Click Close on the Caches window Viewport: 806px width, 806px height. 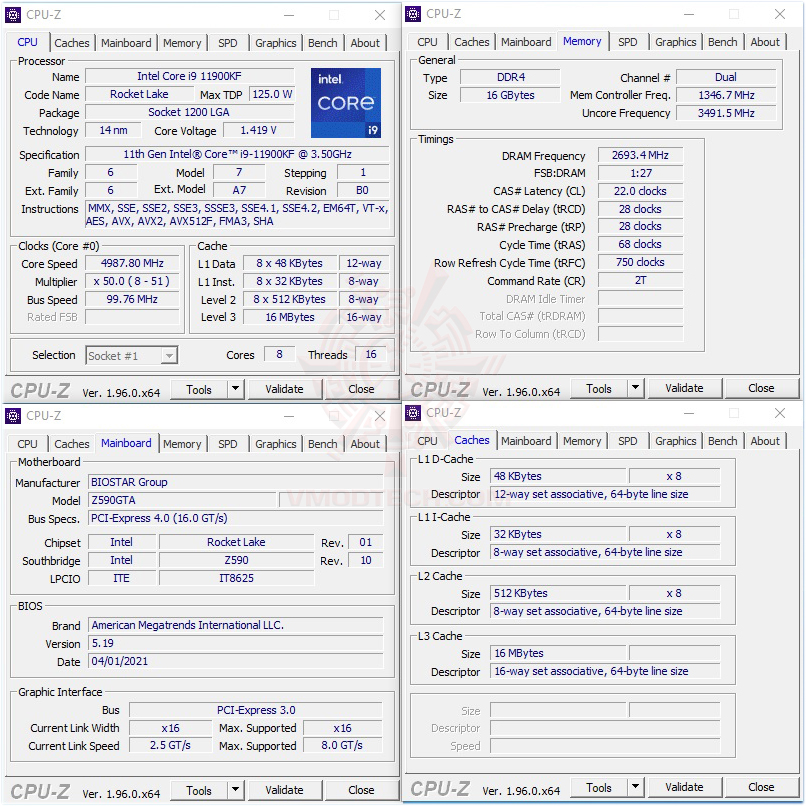(759, 787)
